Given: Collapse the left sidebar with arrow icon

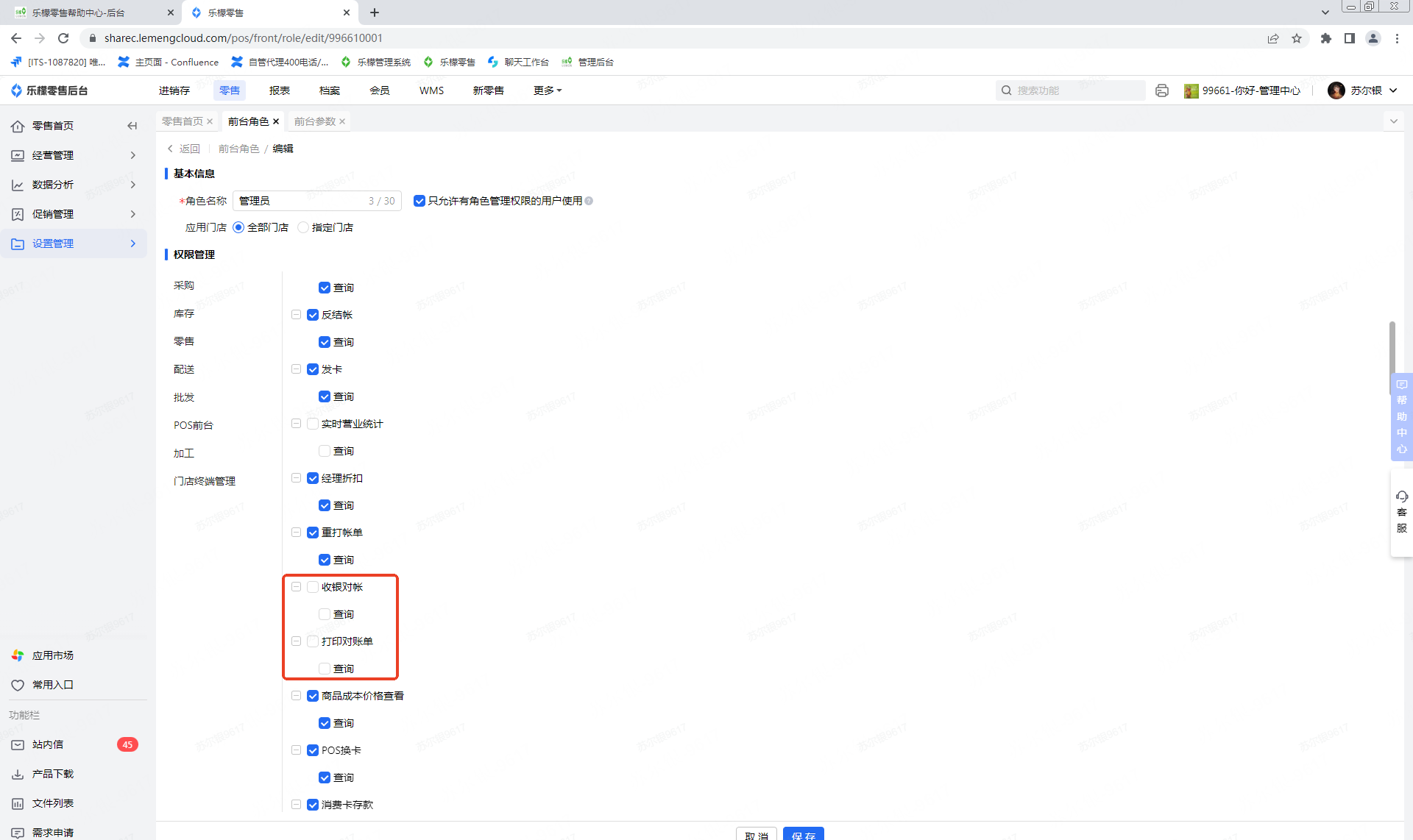Looking at the screenshot, I should (132, 126).
